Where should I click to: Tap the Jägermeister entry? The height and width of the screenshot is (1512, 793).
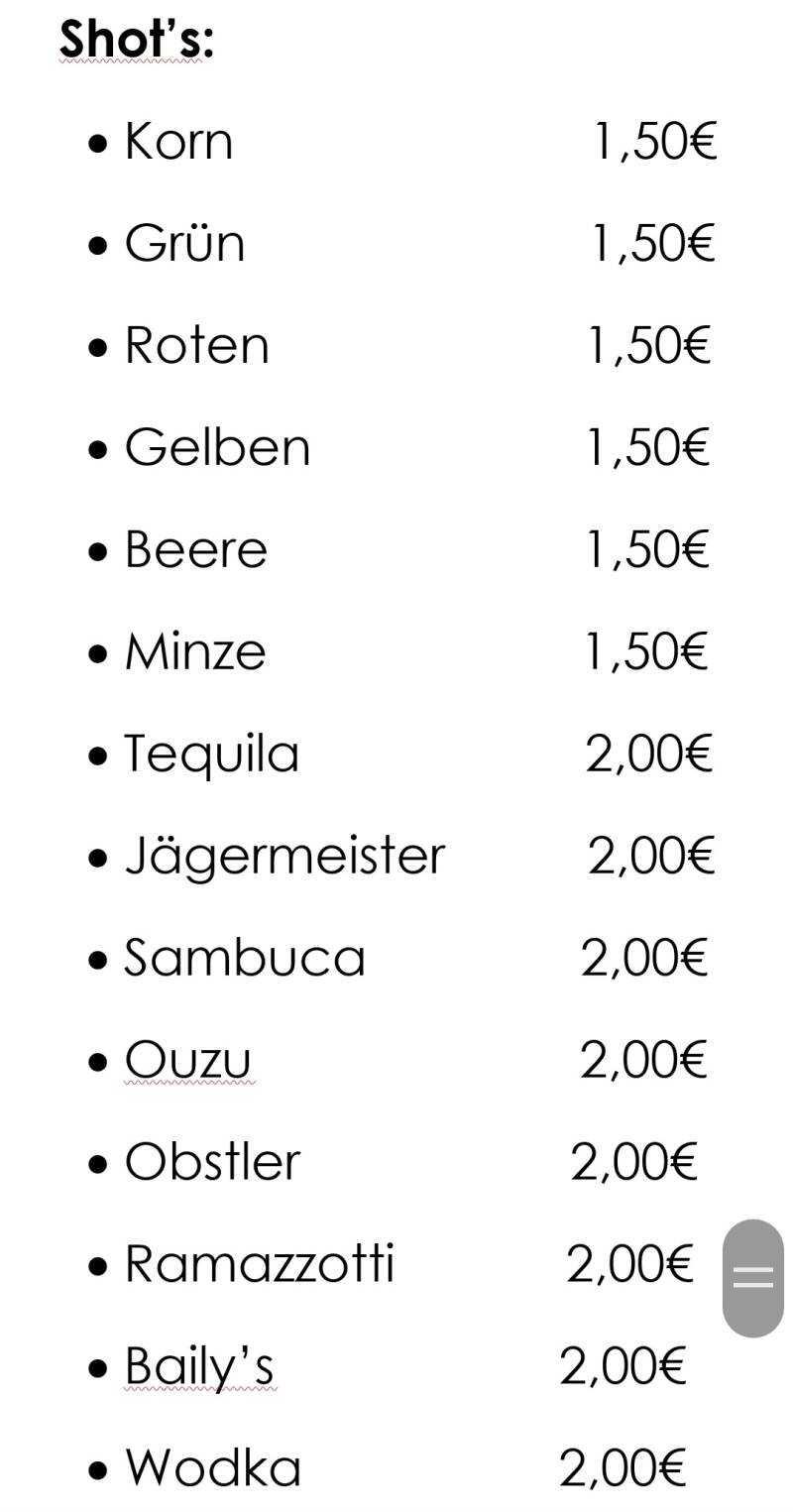pyautogui.click(x=284, y=856)
